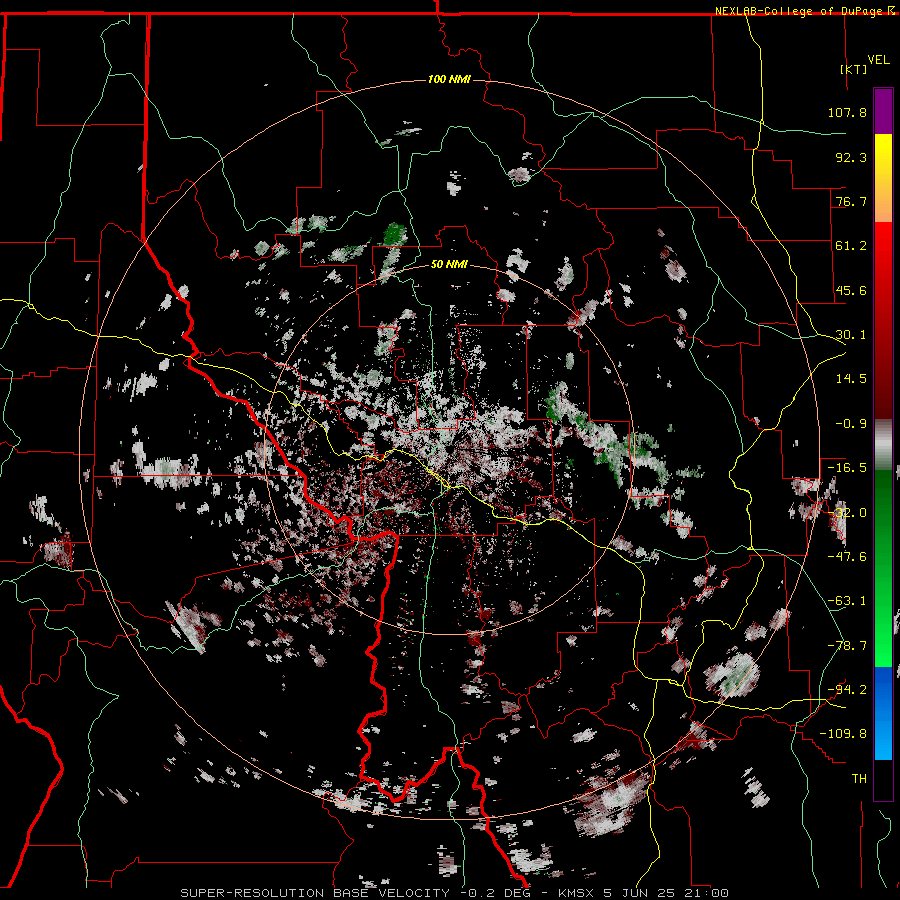Click the VEL legend title
The image size is (900, 900).
(x=878, y=60)
